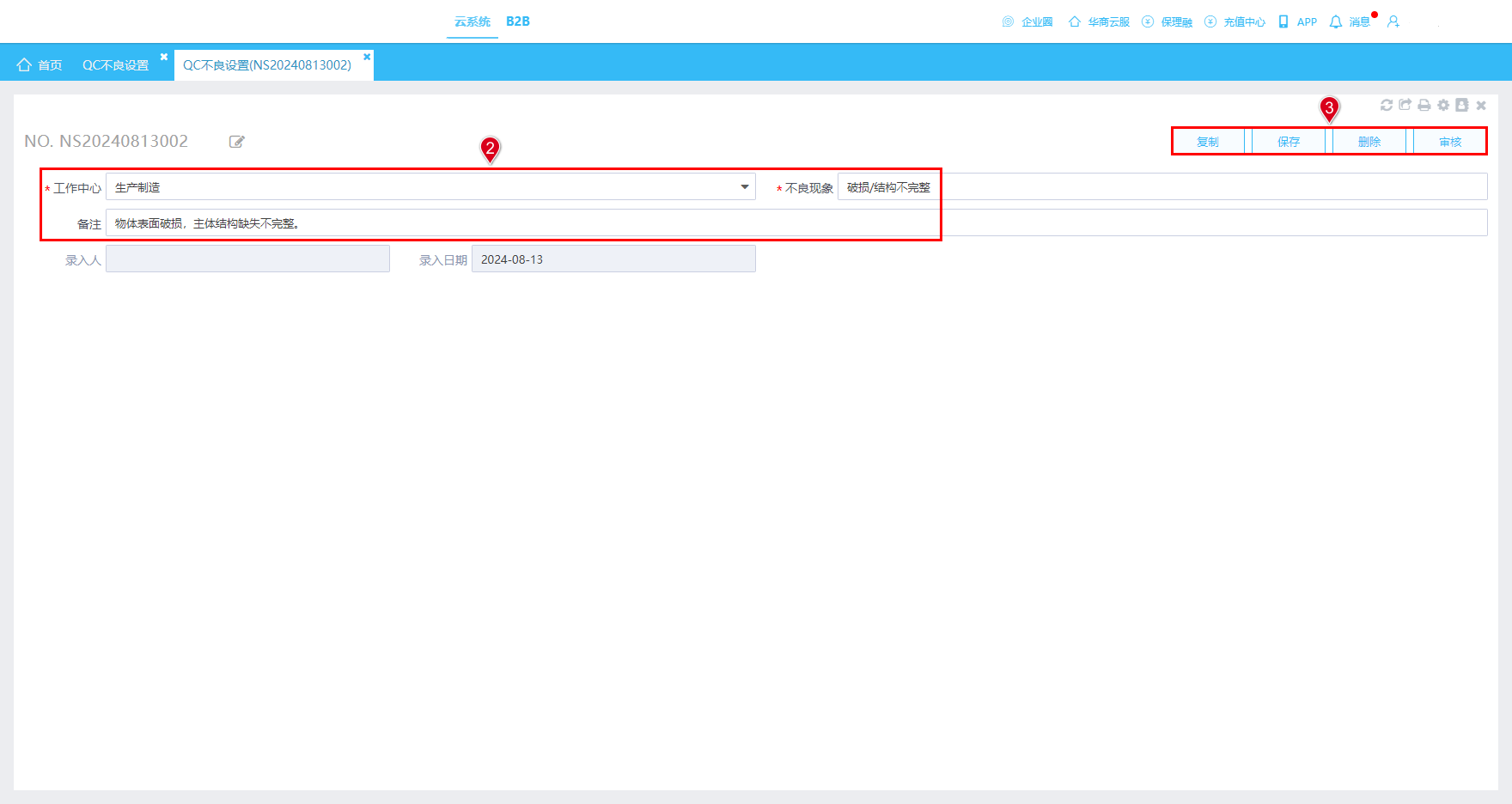1512x804 pixels.
Task: Click the 审核 button
Action: click(1450, 142)
